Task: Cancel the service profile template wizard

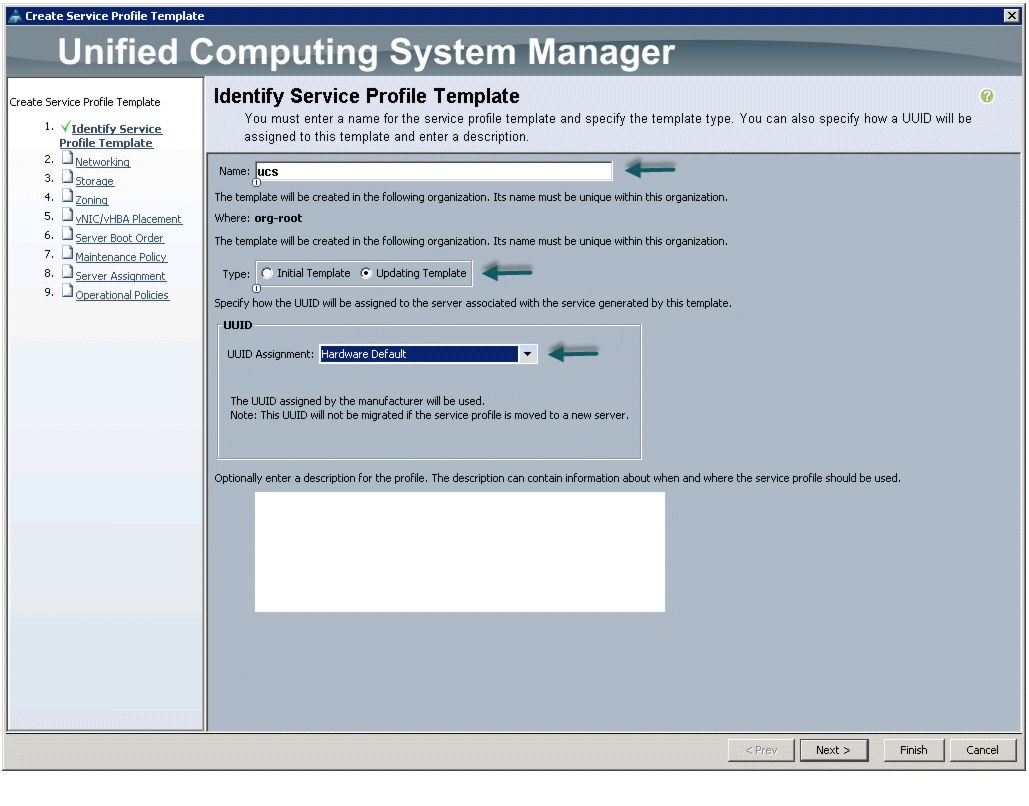Action: pyautogui.click(x=982, y=750)
